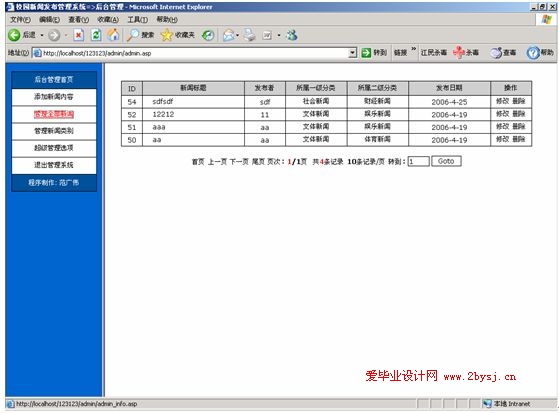
Task: Click the Goto button
Action: pyautogui.click(x=446, y=161)
